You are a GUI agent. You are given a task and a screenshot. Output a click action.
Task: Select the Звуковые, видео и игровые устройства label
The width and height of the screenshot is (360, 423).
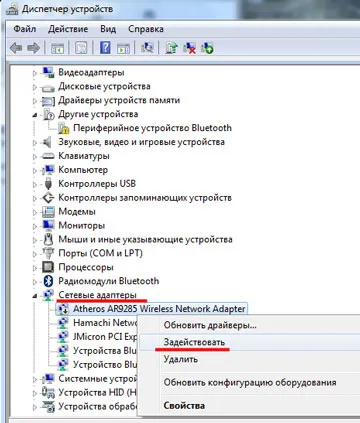pos(141,142)
